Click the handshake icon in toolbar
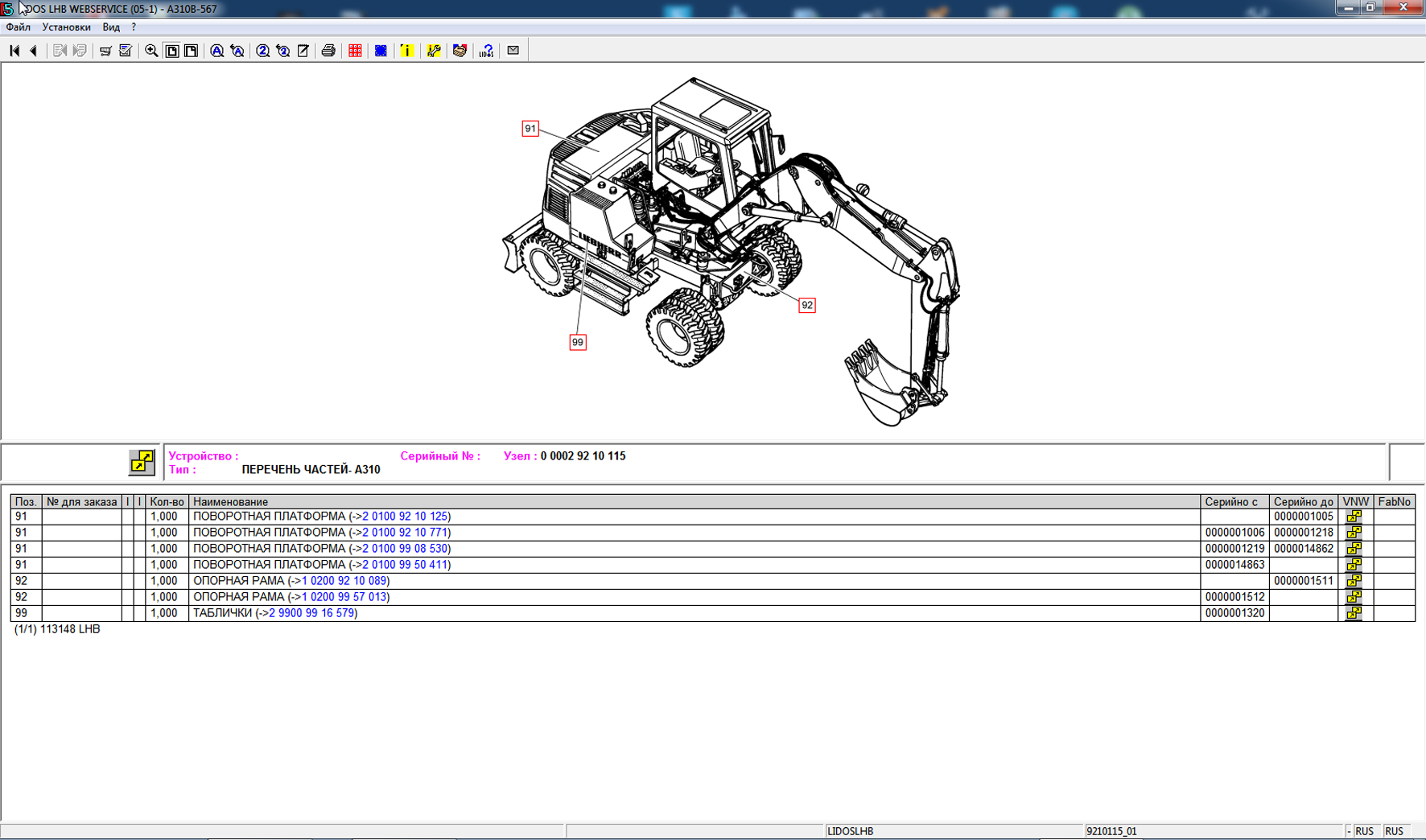The height and width of the screenshot is (840, 1426). 460,51
